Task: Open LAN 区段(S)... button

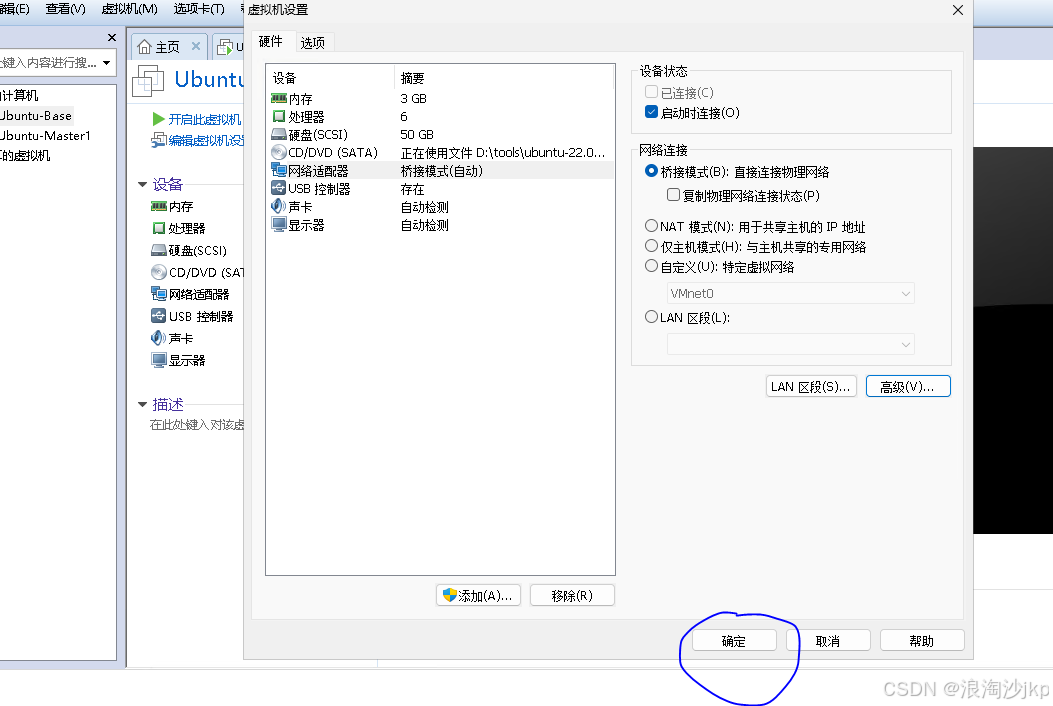Action: 811,386
